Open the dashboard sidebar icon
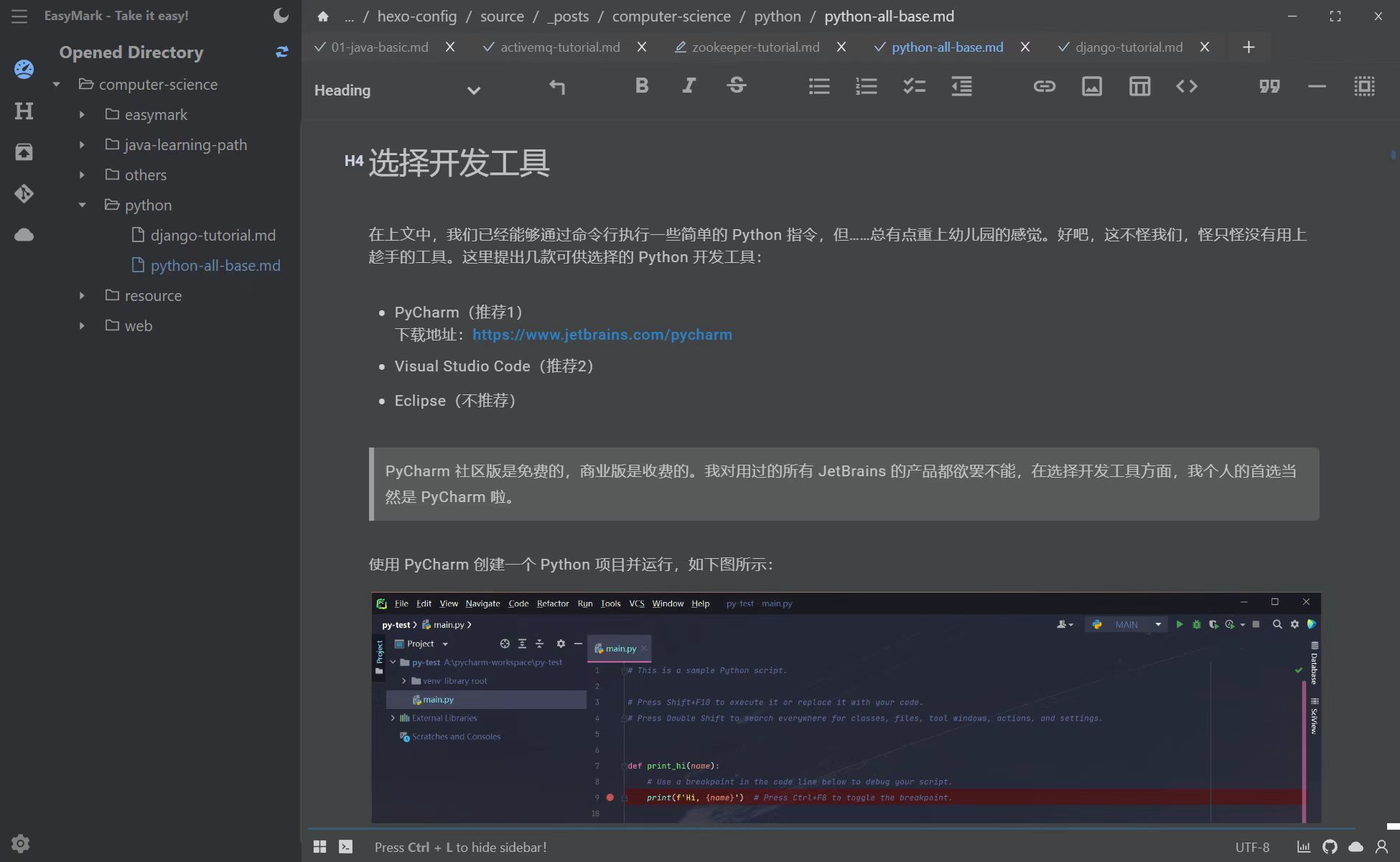 pyautogui.click(x=24, y=69)
